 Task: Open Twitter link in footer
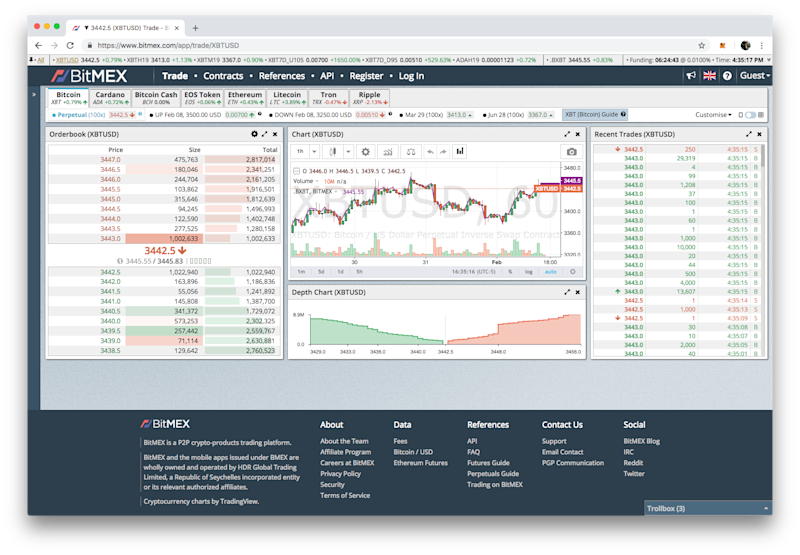pyautogui.click(x=634, y=474)
